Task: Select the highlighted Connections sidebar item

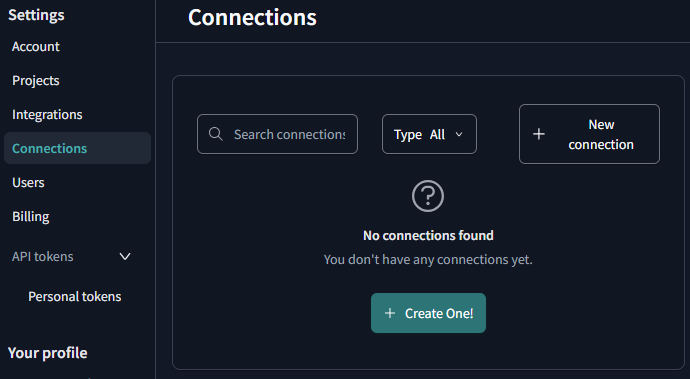Action: [x=77, y=148]
